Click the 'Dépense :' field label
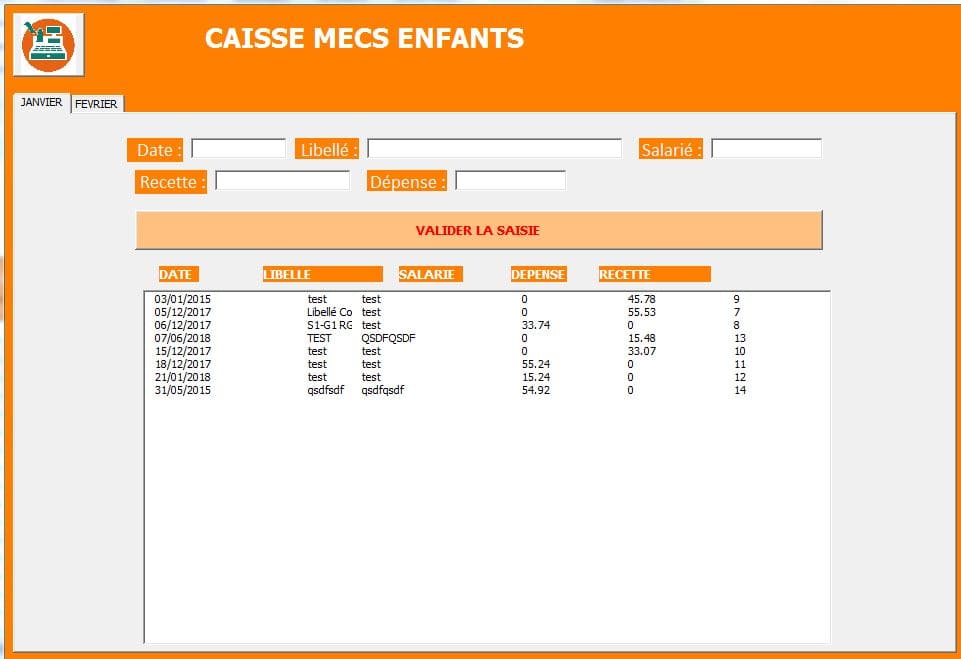 (407, 182)
